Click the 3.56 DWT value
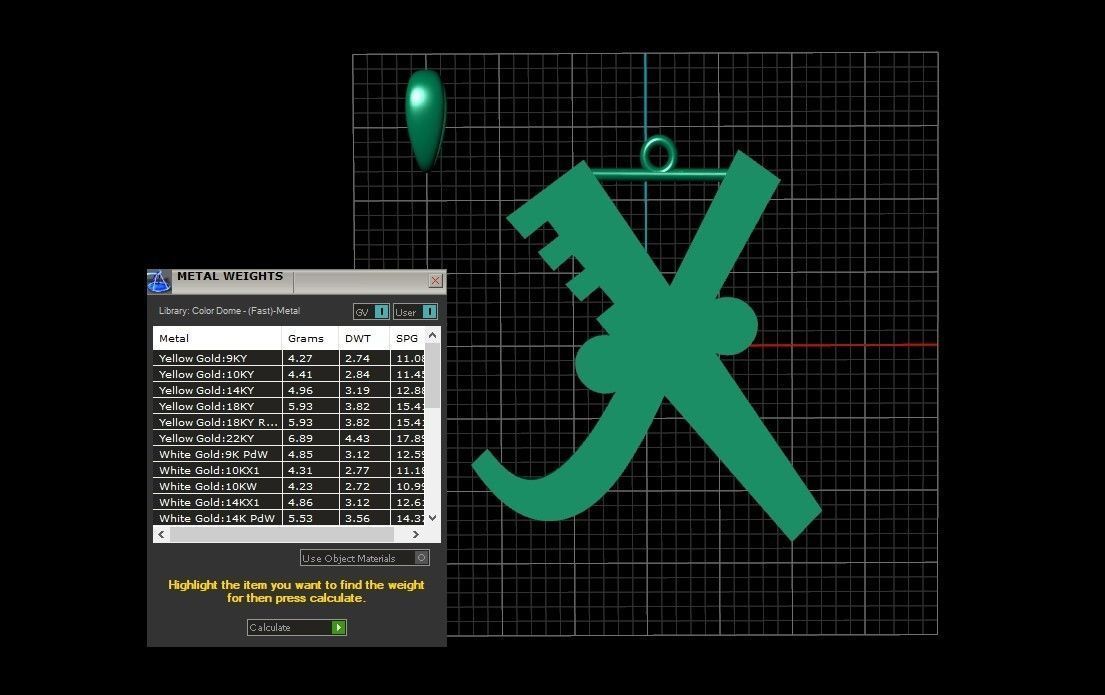The width and height of the screenshot is (1105, 695). 357,518
